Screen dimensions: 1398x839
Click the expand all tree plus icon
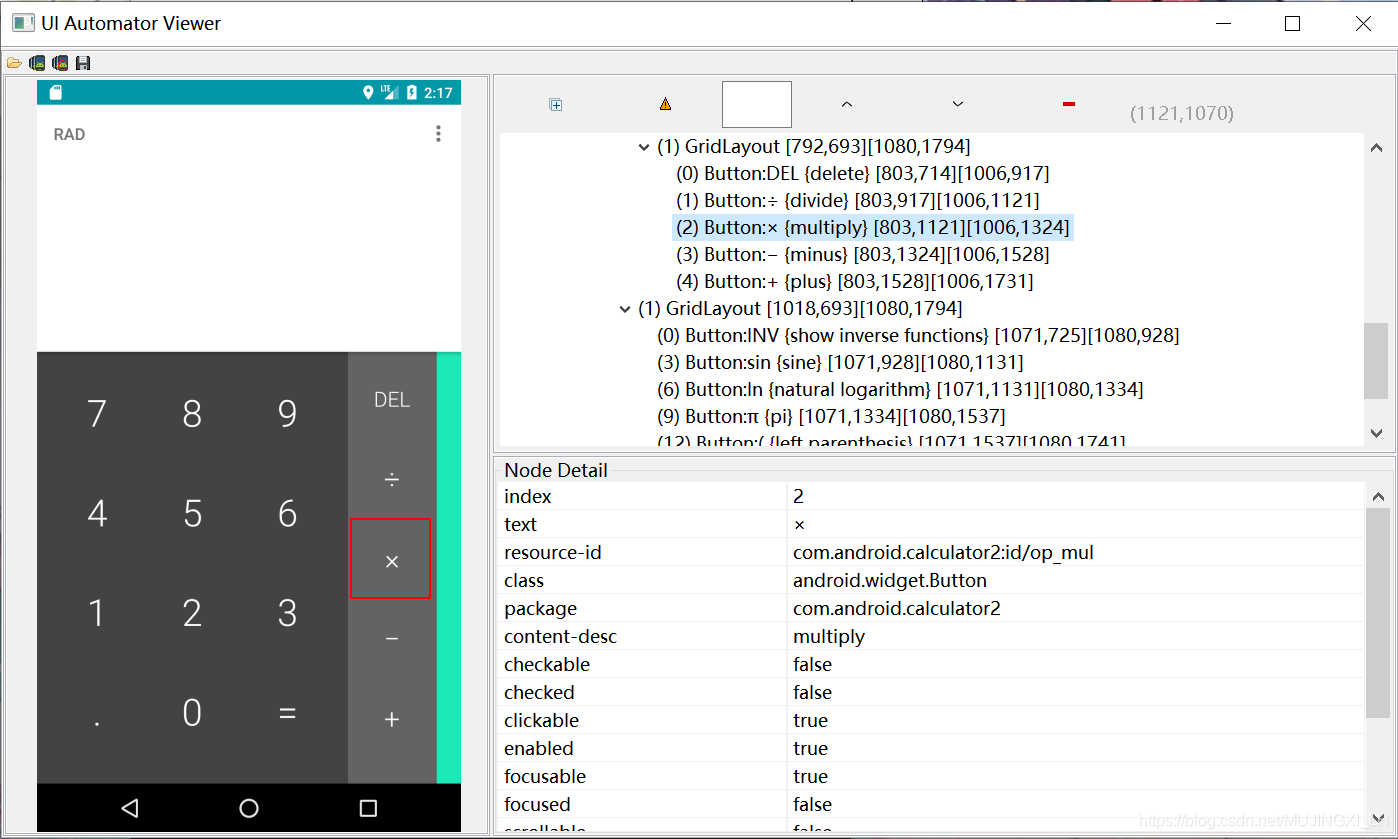[x=556, y=104]
